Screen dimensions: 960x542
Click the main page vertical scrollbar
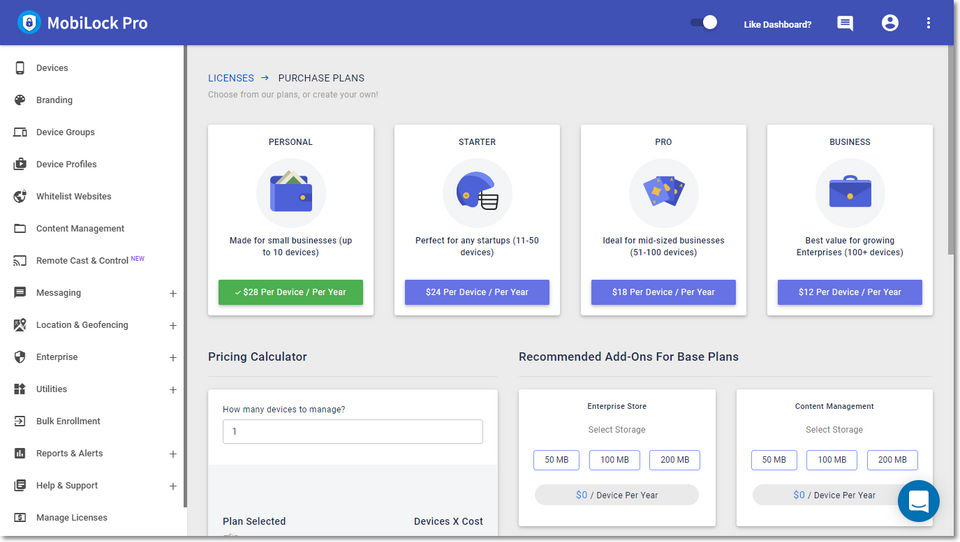pyautogui.click(x=951, y=150)
